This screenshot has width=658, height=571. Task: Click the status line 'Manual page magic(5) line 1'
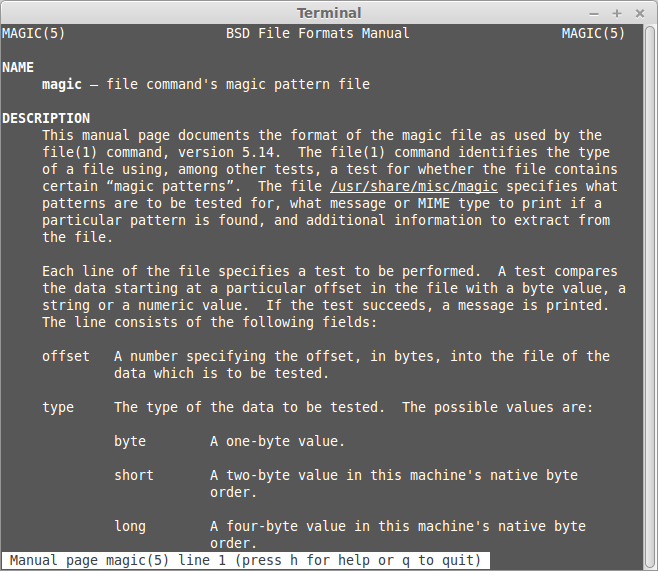(x=118, y=560)
